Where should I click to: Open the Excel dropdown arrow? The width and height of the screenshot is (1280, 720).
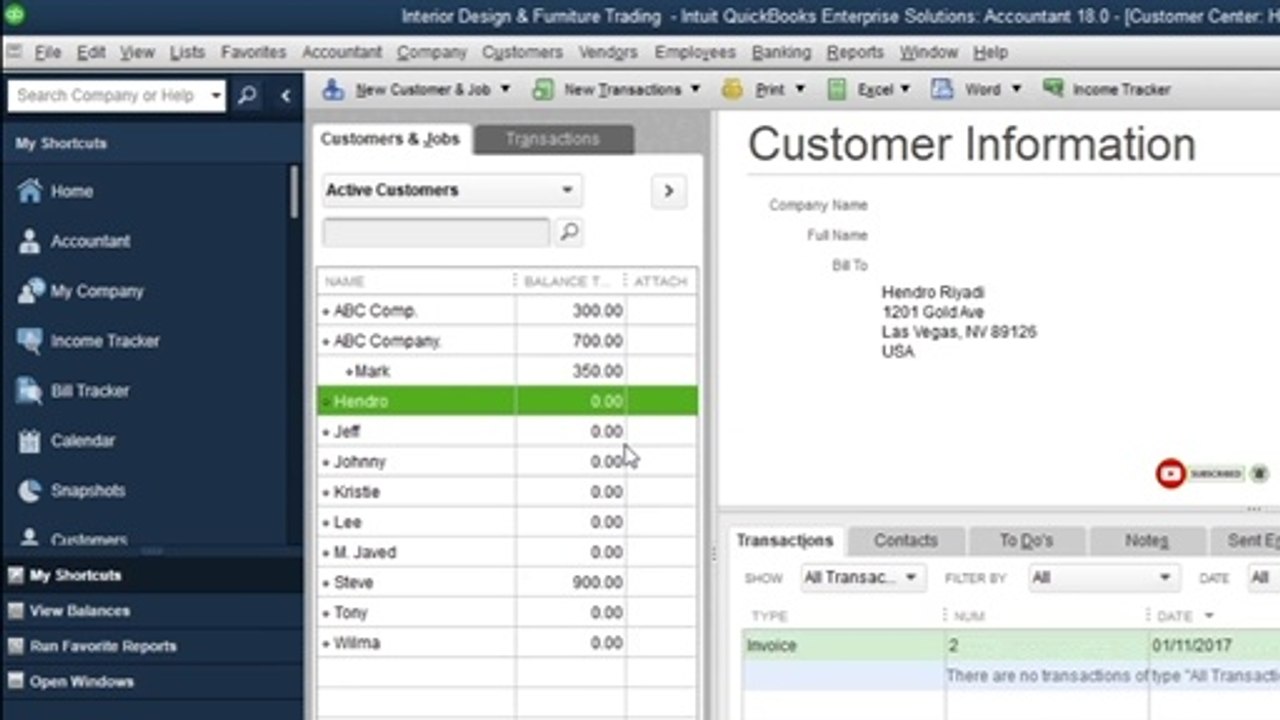pos(905,89)
